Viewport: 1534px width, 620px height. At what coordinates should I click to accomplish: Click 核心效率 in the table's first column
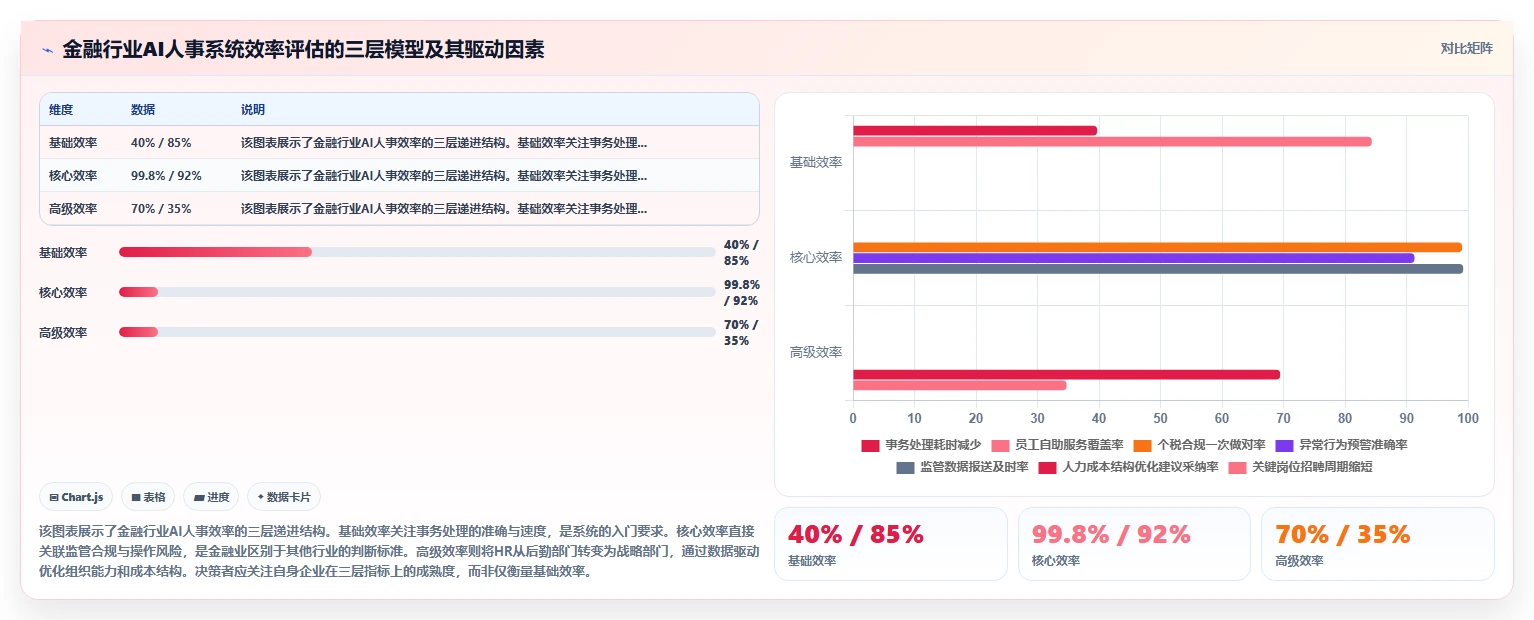point(73,176)
